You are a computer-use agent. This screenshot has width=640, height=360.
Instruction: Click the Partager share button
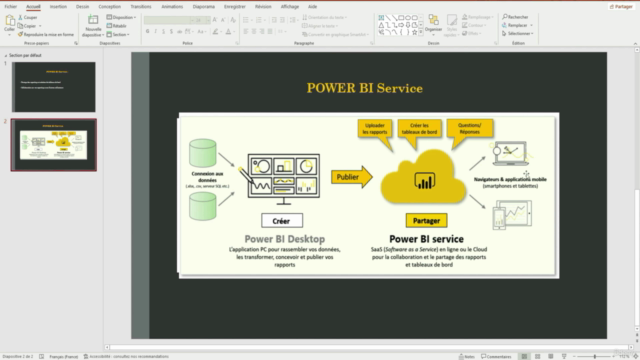click(621, 7)
